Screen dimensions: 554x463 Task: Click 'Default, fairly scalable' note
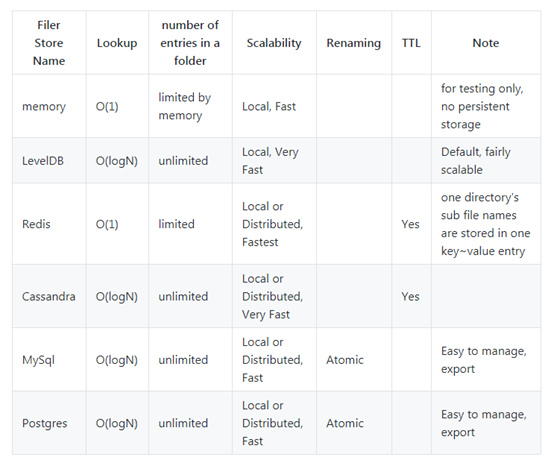[476, 161]
